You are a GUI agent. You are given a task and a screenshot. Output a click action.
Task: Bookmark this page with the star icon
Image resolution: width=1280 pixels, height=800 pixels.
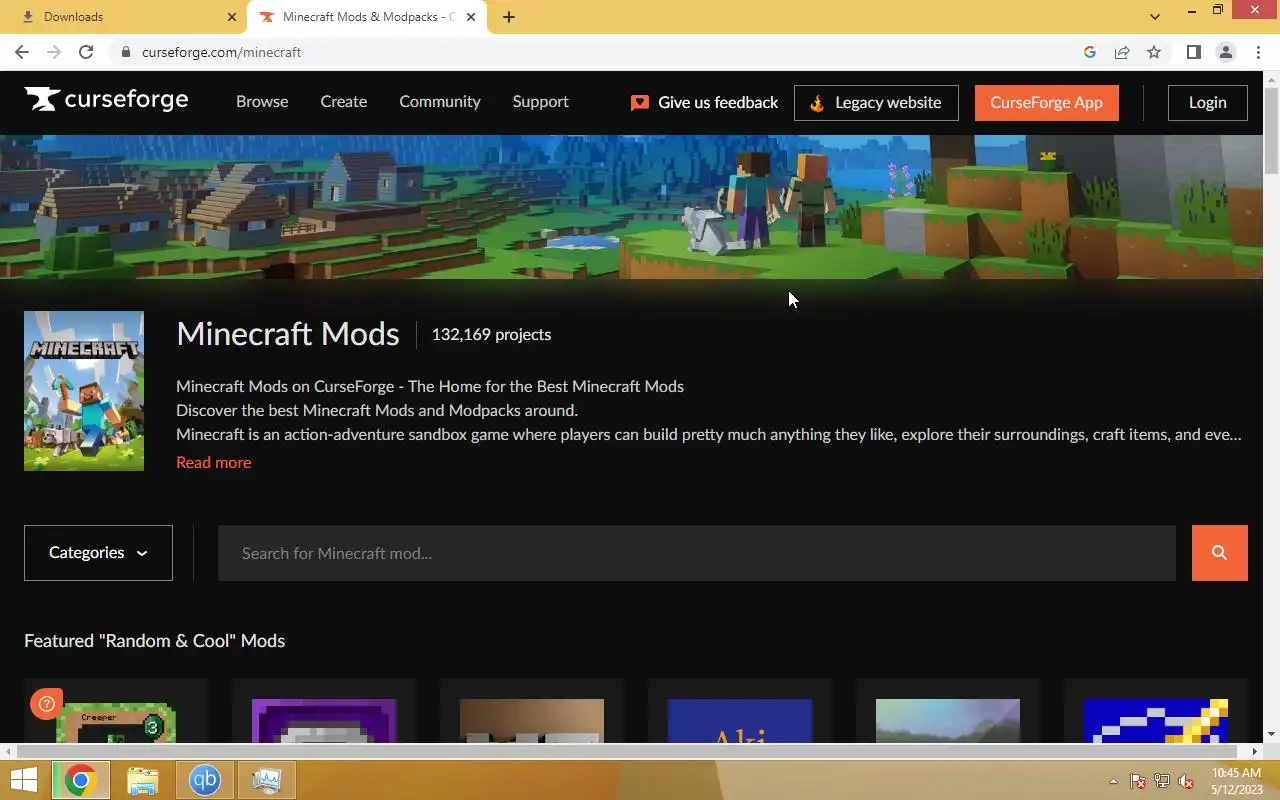[1154, 52]
